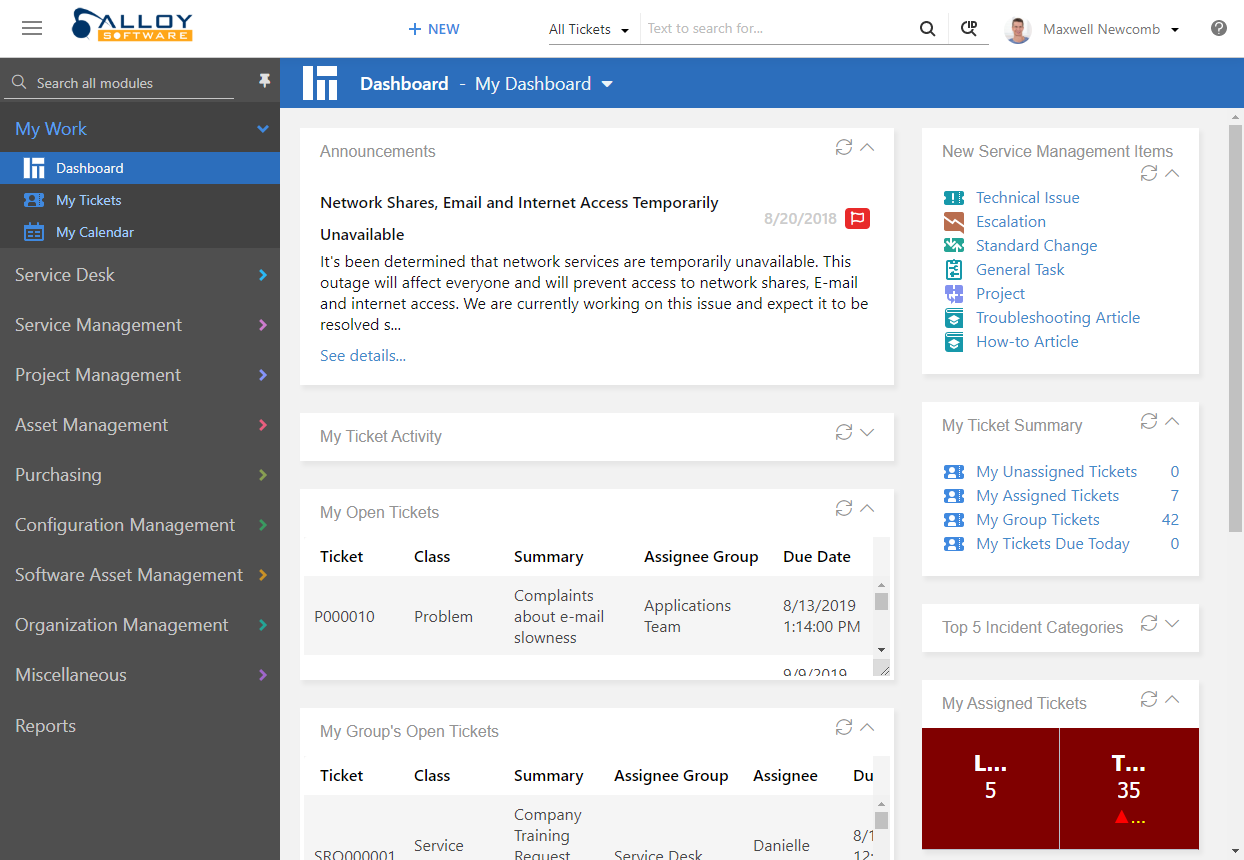Click the red flag announcement icon

[x=857, y=218]
